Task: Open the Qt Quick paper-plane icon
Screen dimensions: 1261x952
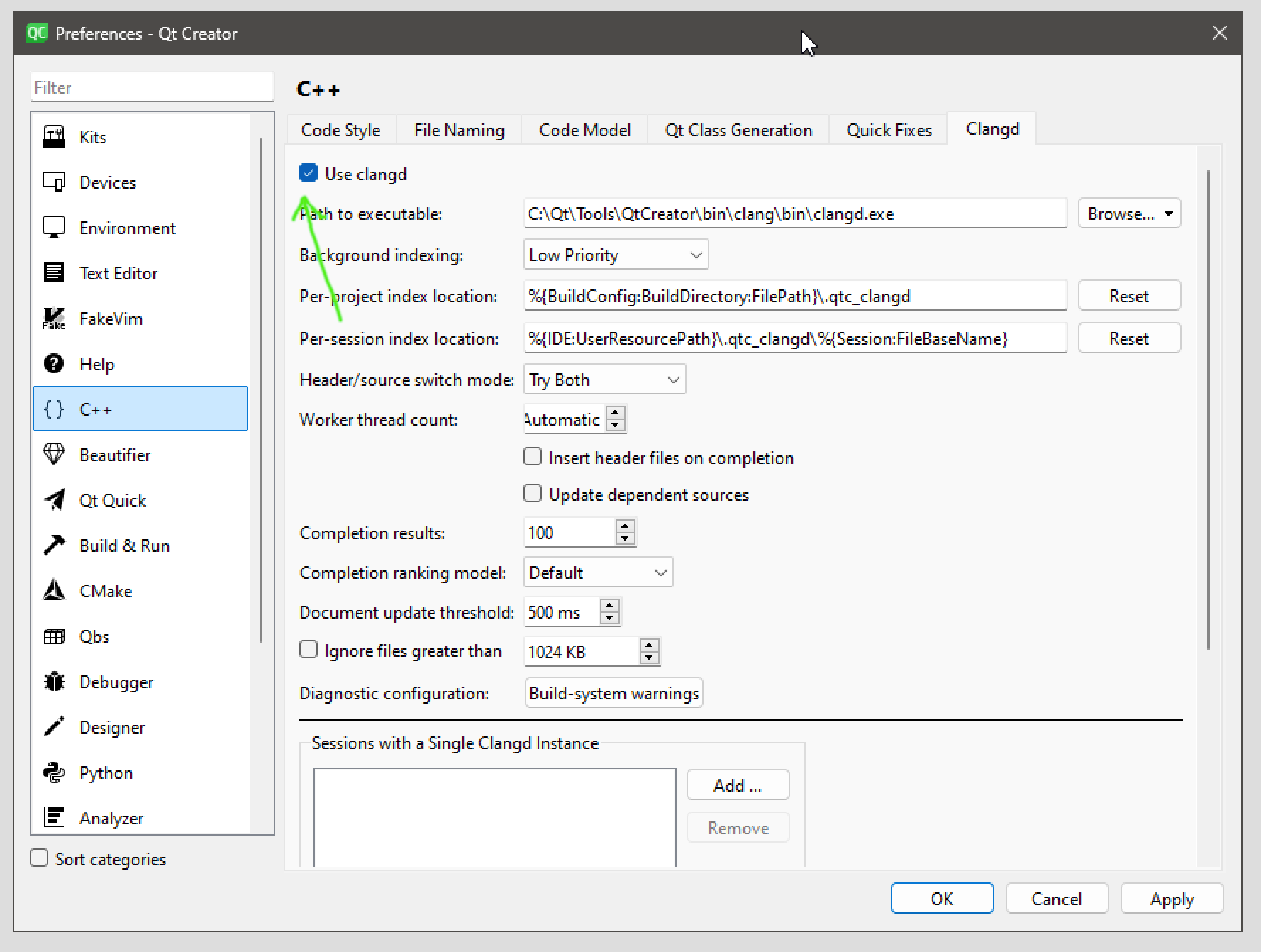Action: click(x=54, y=500)
